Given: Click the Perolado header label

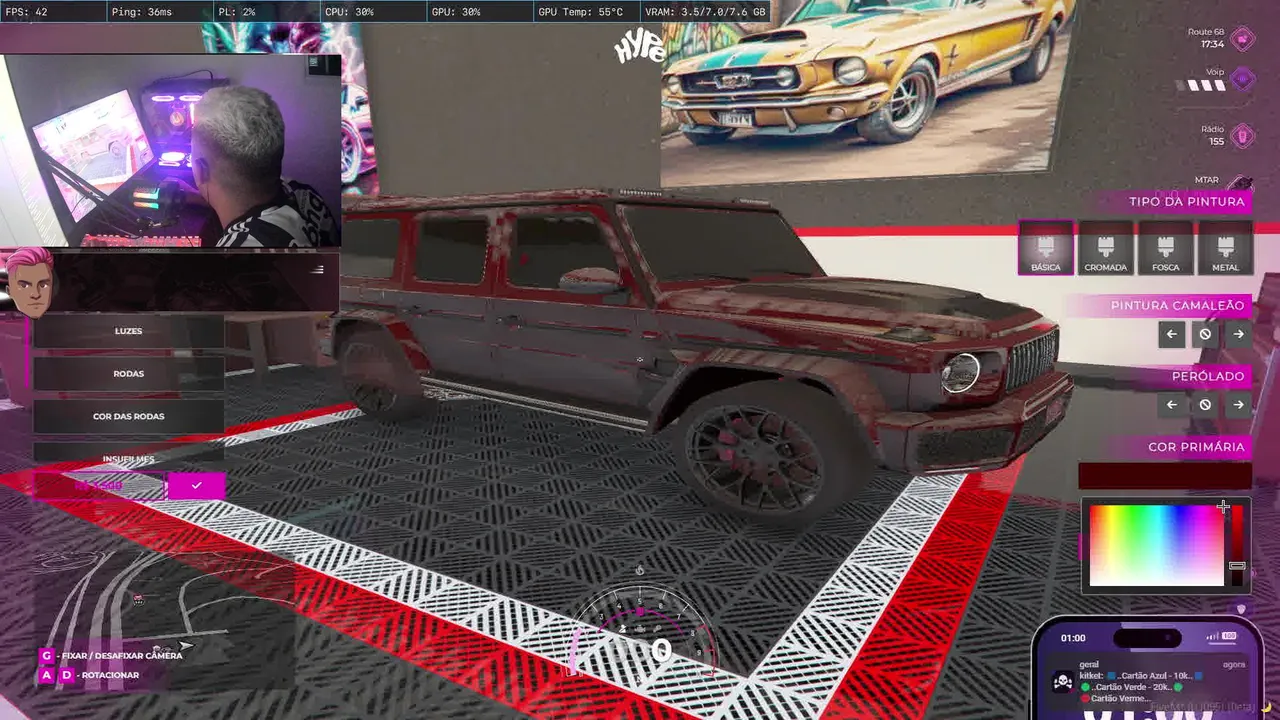Looking at the screenshot, I should tap(1208, 376).
